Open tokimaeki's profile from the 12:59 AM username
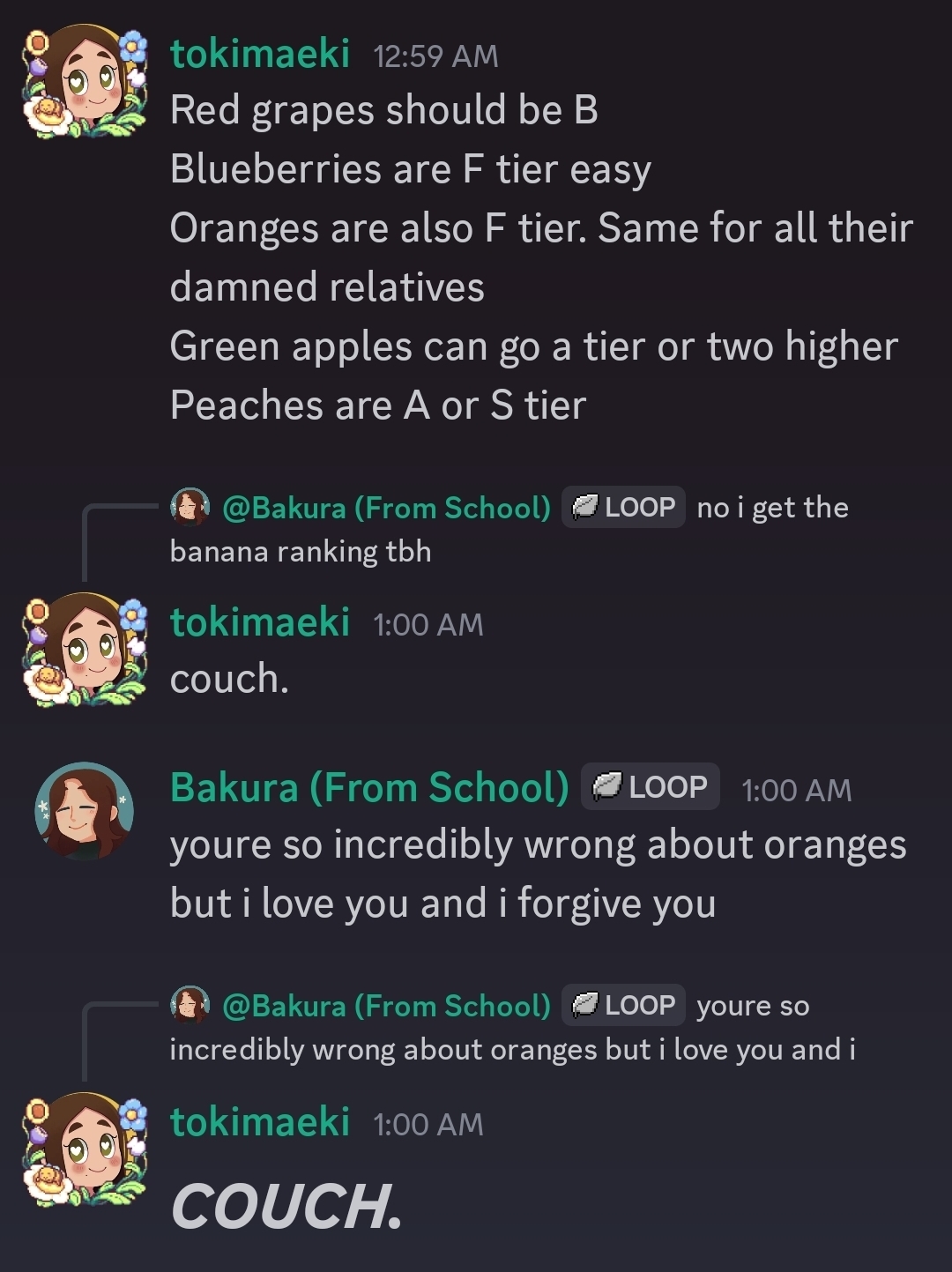The width and height of the screenshot is (952, 1272). coord(260,54)
